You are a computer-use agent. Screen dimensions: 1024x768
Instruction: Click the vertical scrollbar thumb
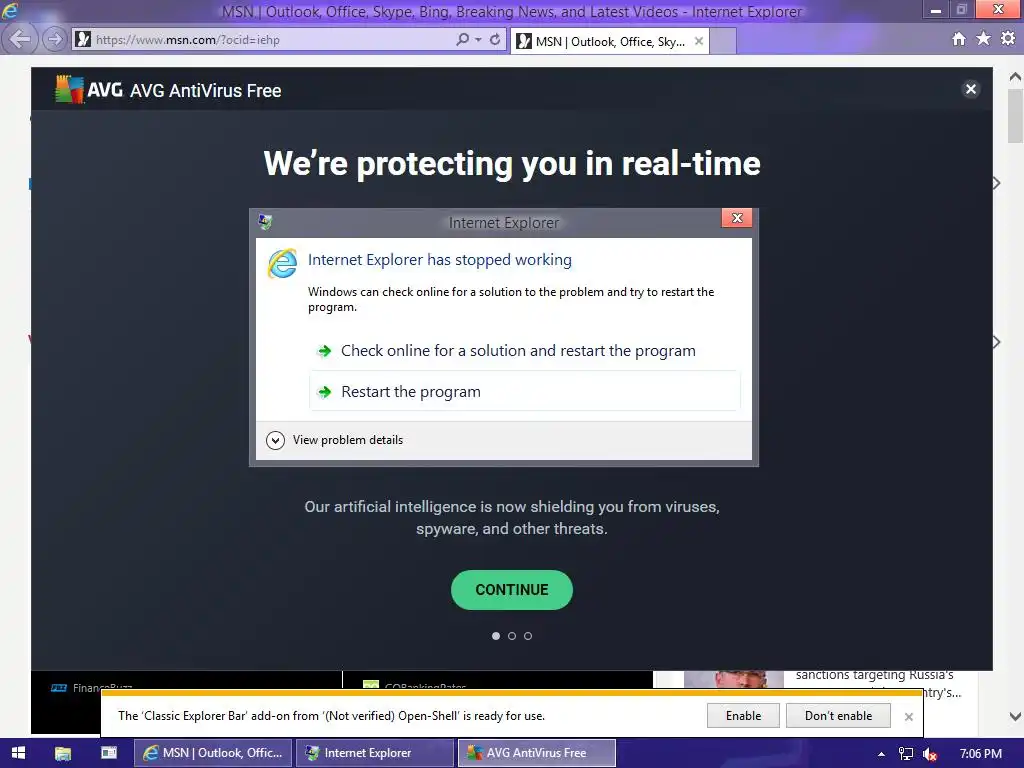click(x=1015, y=116)
